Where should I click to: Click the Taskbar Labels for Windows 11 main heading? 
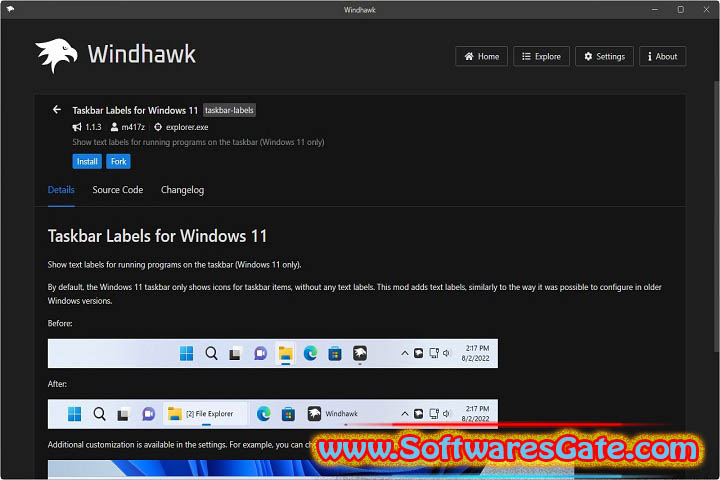[x=158, y=236]
